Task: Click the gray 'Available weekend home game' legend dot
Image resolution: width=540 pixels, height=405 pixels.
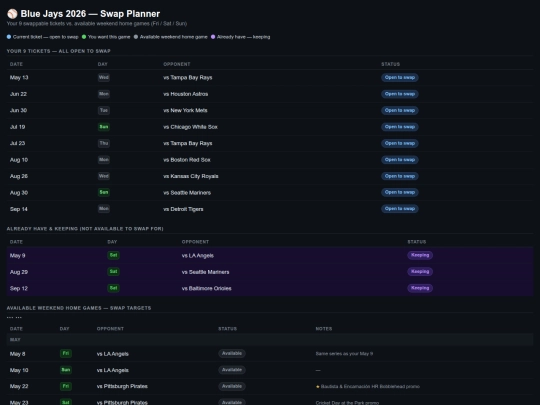Action: click(x=136, y=37)
